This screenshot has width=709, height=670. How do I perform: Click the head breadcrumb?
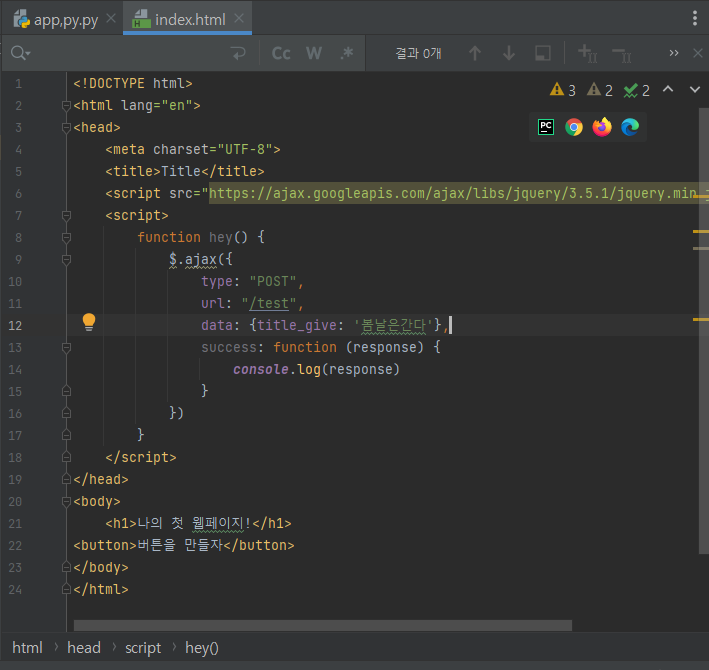click(84, 648)
